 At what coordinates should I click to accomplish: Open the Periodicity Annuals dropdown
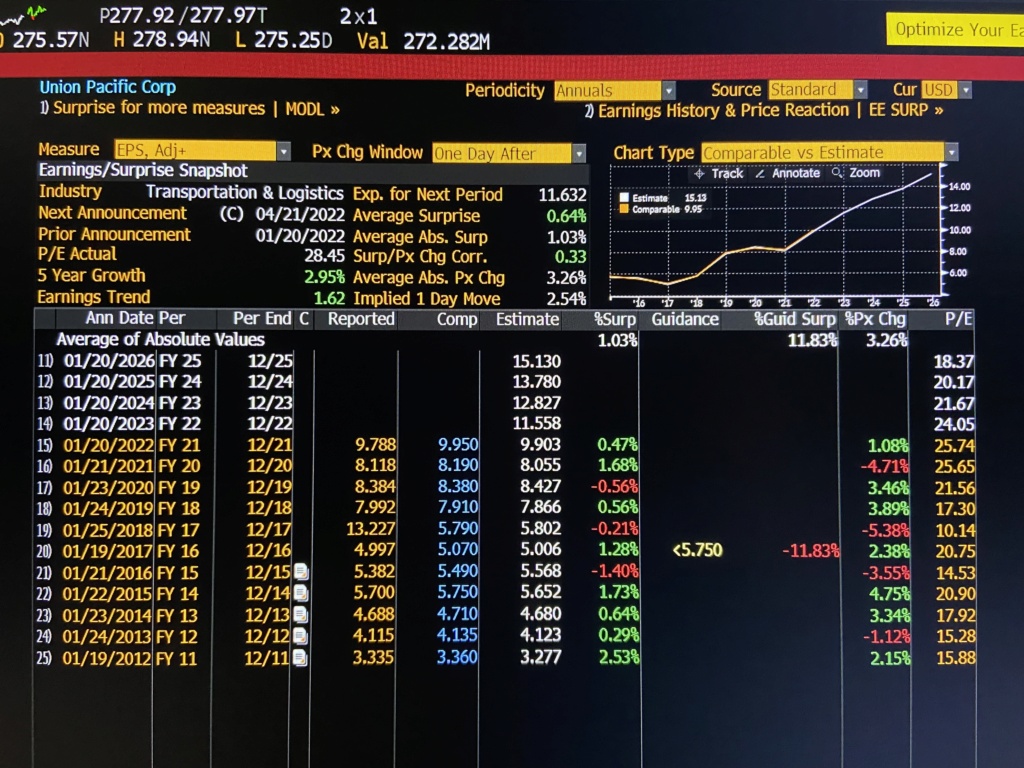pyautogui.click(x=615, y=90)
